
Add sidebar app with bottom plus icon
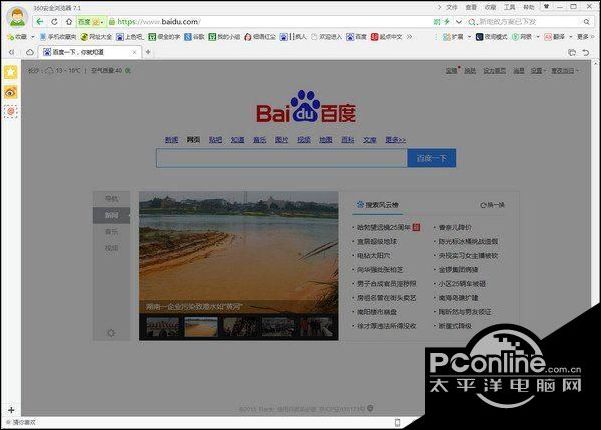11,410
